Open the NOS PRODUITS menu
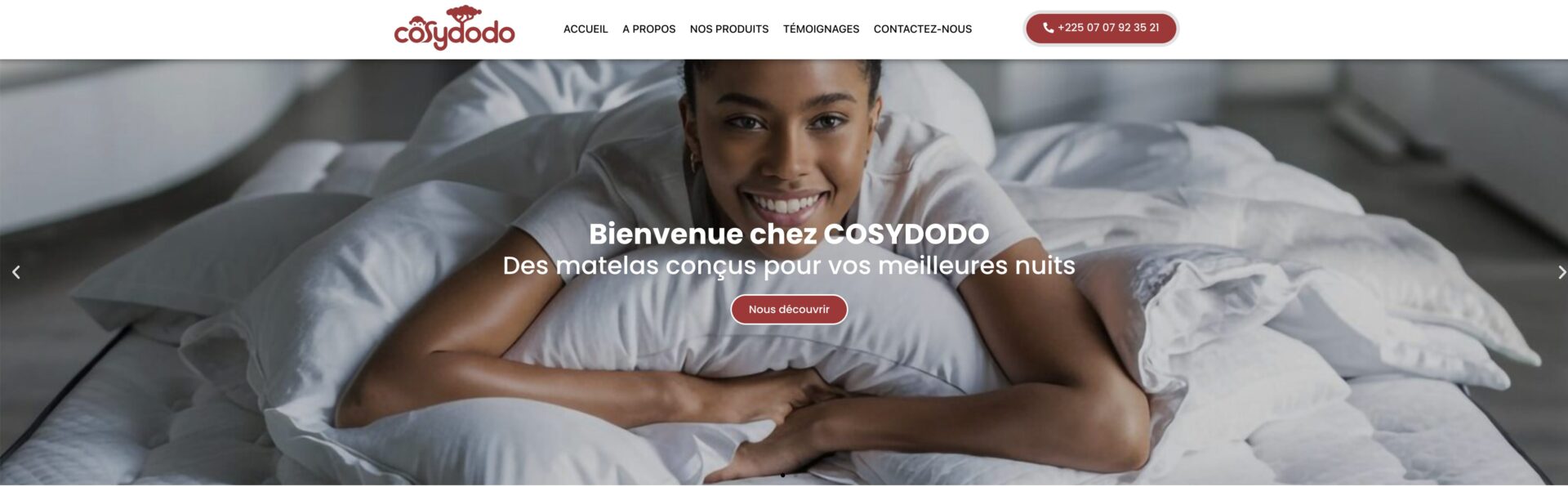1568x487 pixels. click(x=729, y=29)
